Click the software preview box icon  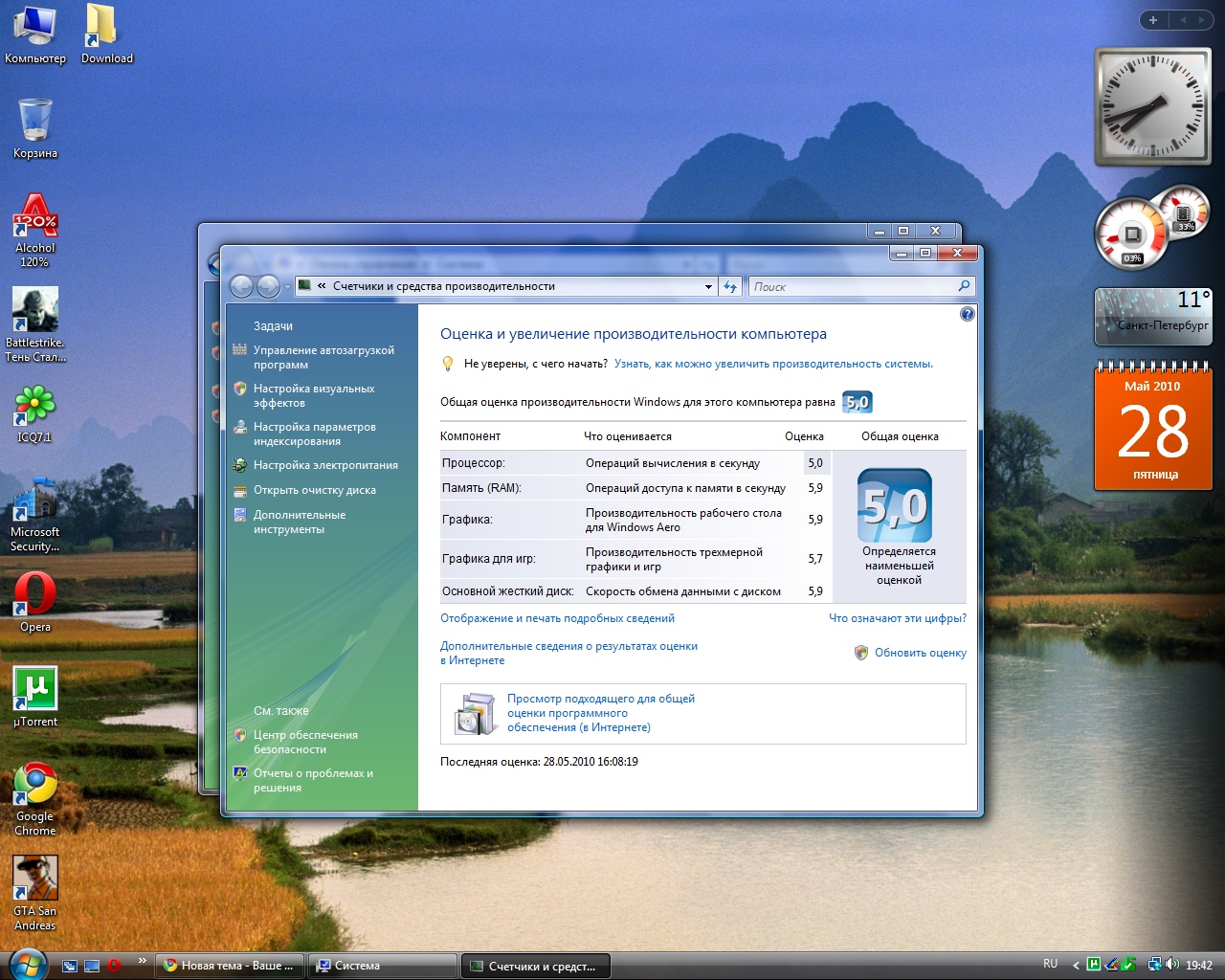[x=475, y=714]
